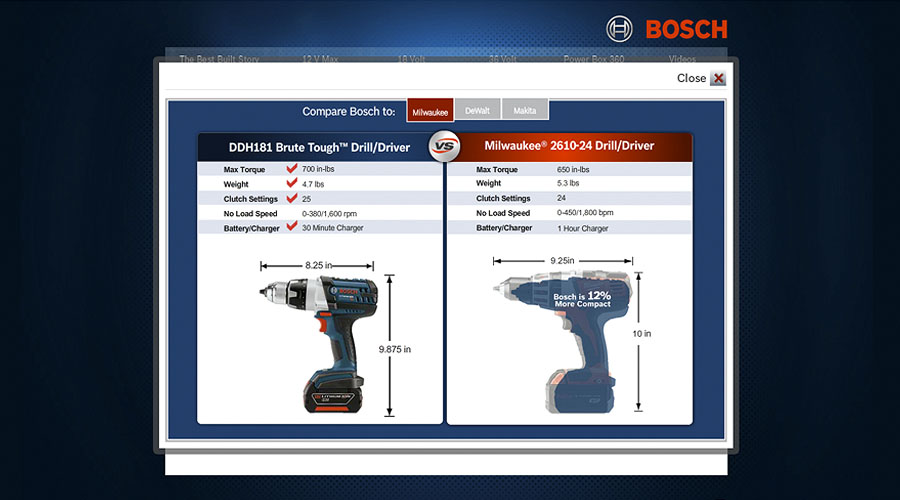
Task: Click the red checkmark beside Max Torque
Action: [x=292, y=168]
